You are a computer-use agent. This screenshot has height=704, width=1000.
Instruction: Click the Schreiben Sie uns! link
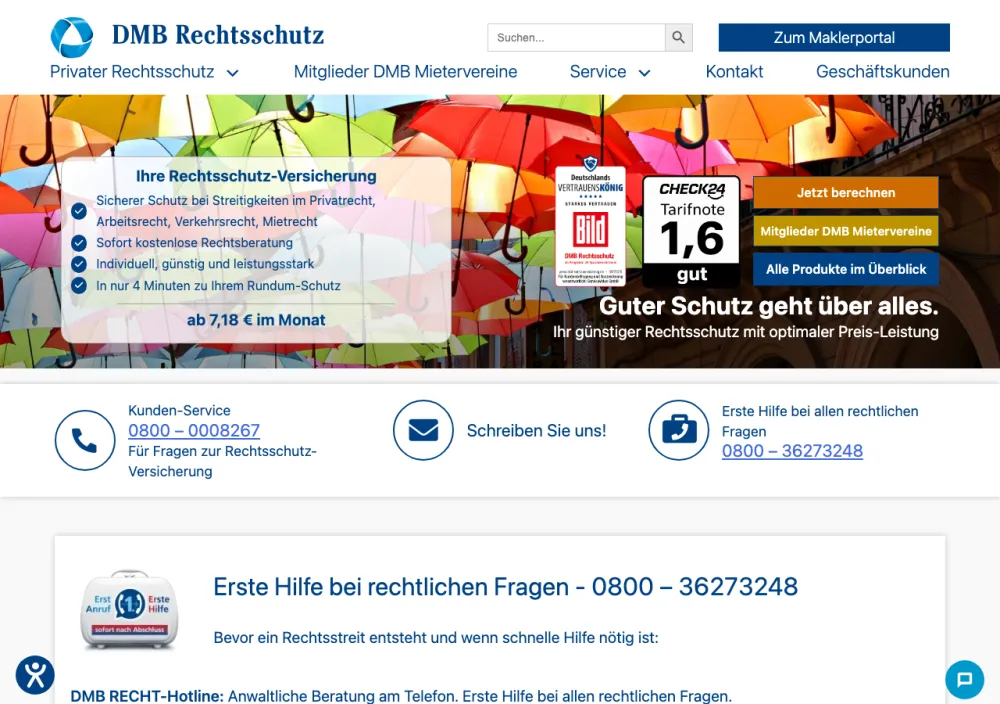(536, 430)
